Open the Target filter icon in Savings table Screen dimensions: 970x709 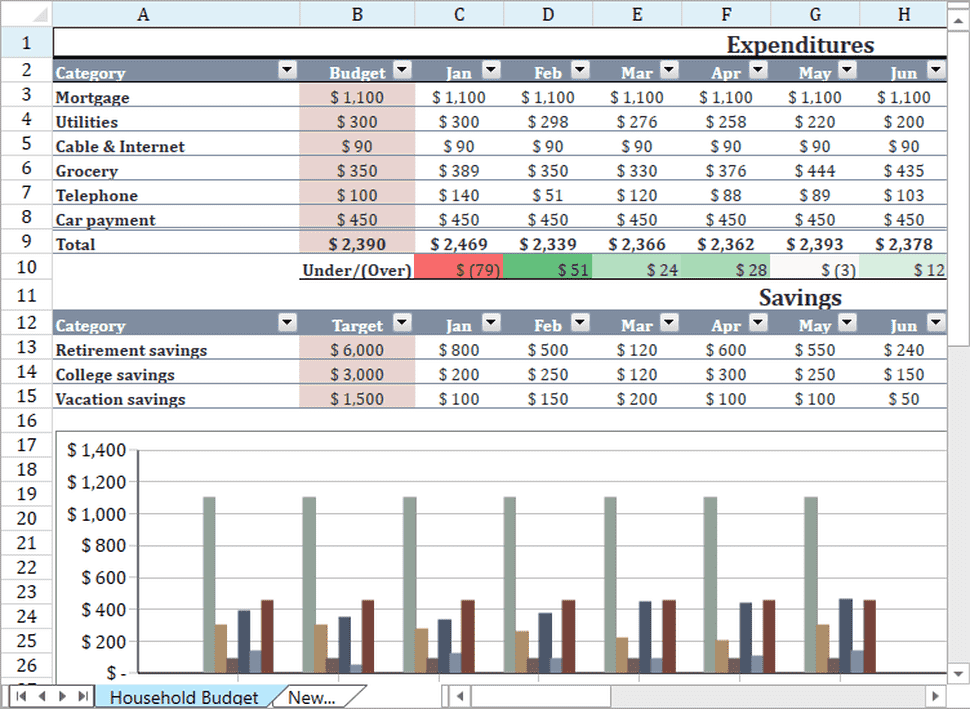pyautogui.click(x=403, y=323)
